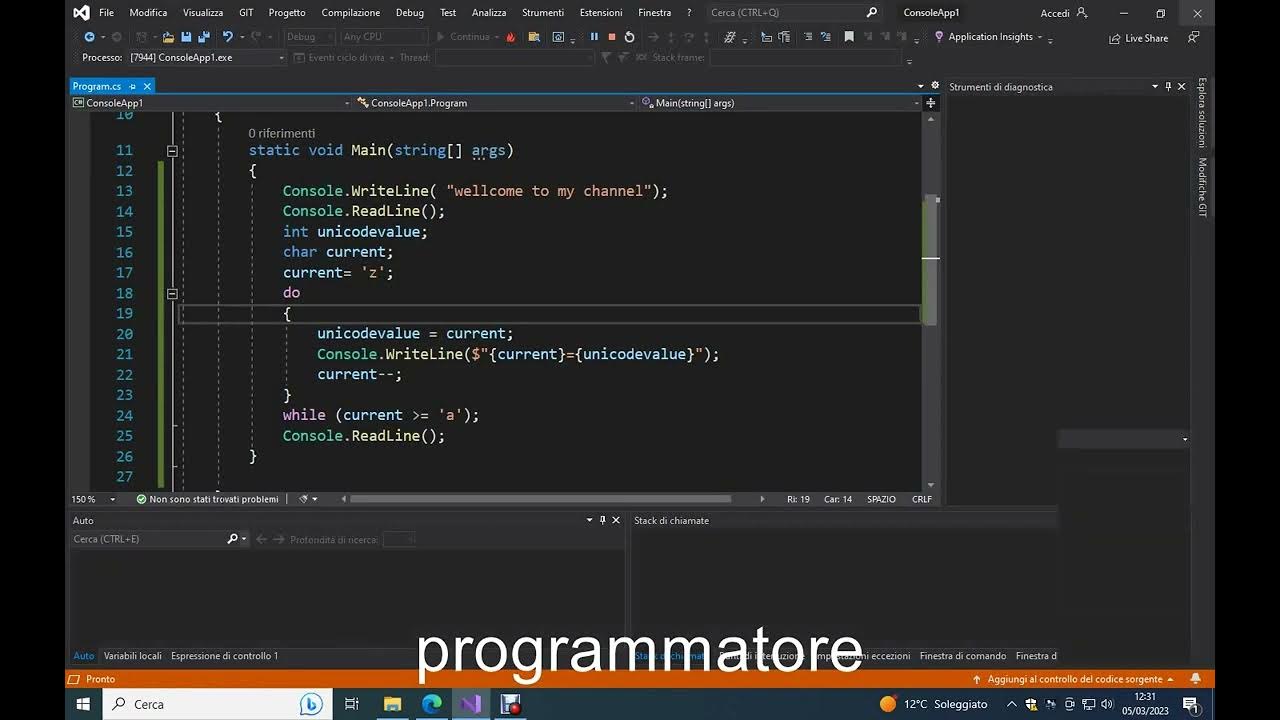Click the notification bell in the status bar
The height and width of the screenshot is (720, 1280).
click(x=1195, y=679)
